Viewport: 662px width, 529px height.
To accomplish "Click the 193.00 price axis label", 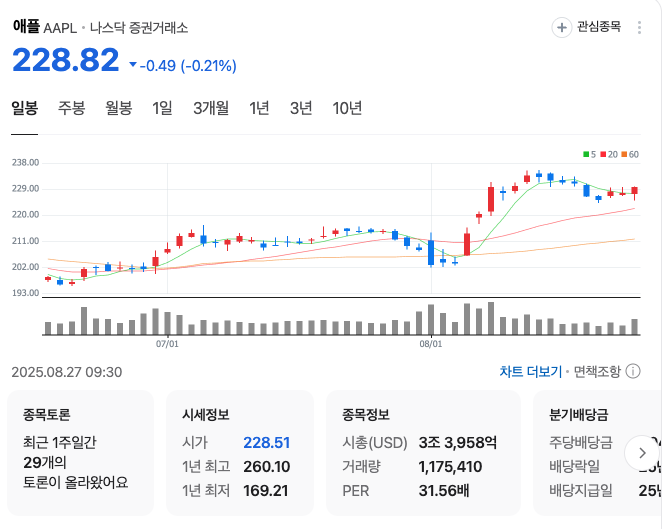I will pos(25,293).
